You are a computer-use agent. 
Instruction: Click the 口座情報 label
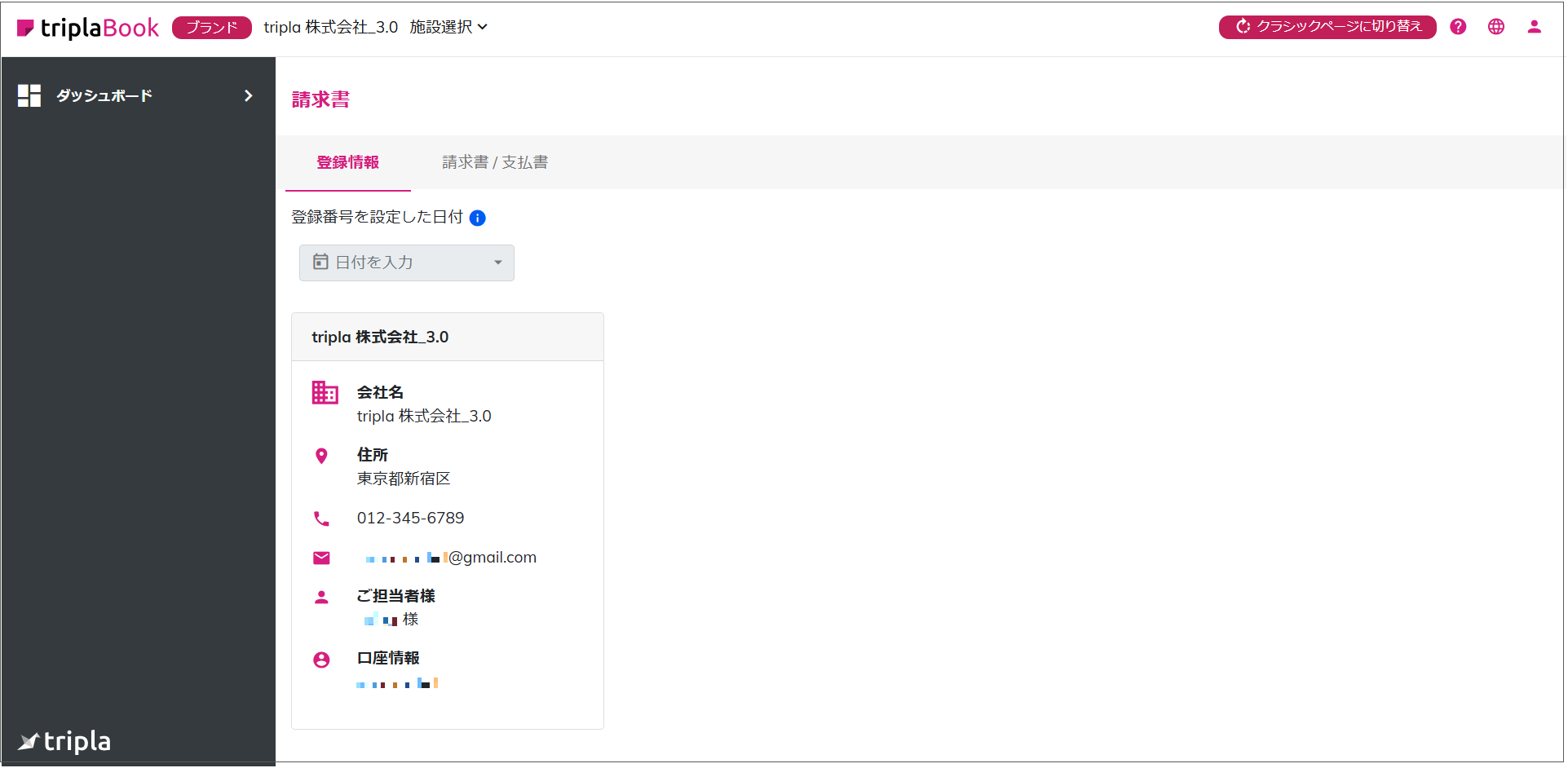coord(388,658)
